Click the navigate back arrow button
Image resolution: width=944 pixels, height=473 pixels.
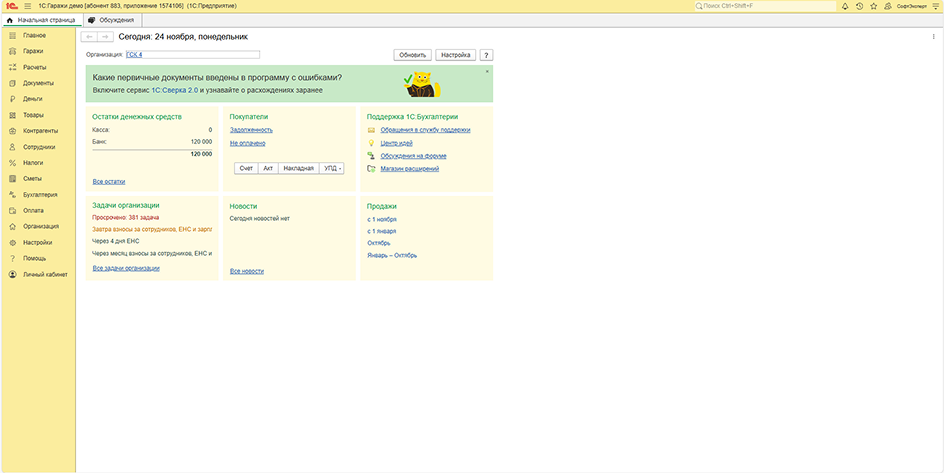89,37
